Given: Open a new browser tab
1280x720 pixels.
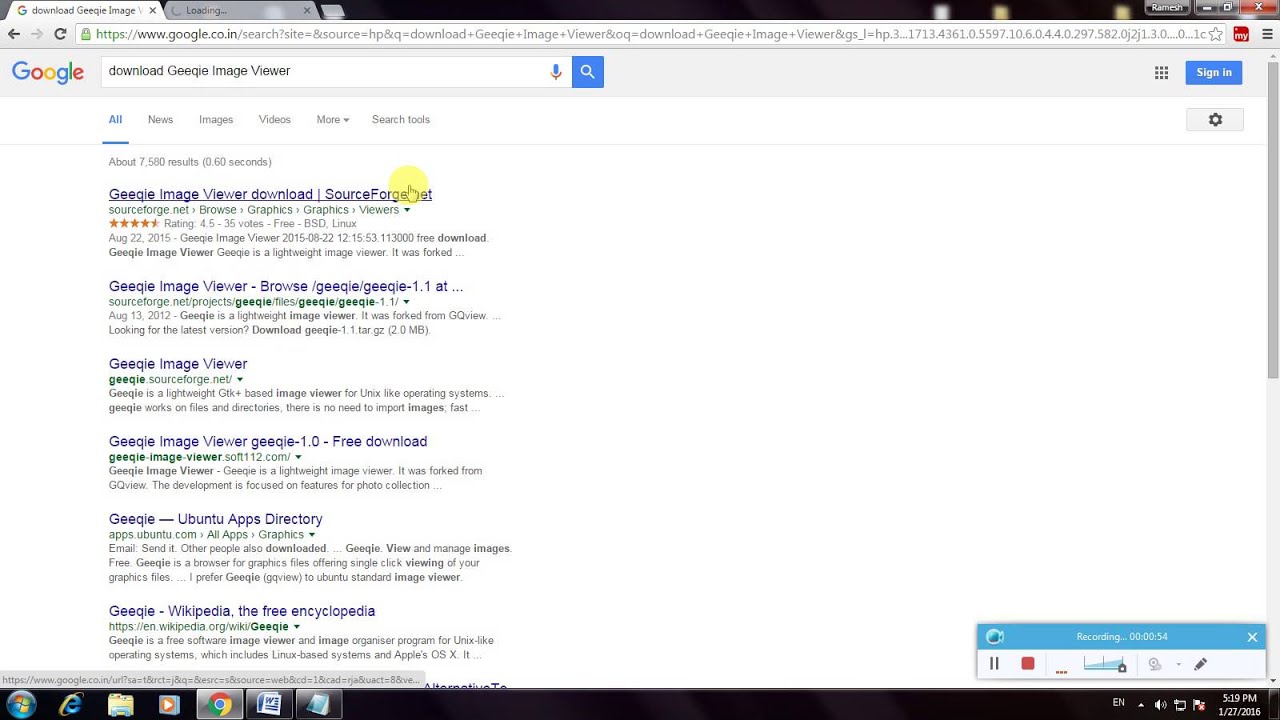Looking at the screenshot, I should (x=333, y=11).
